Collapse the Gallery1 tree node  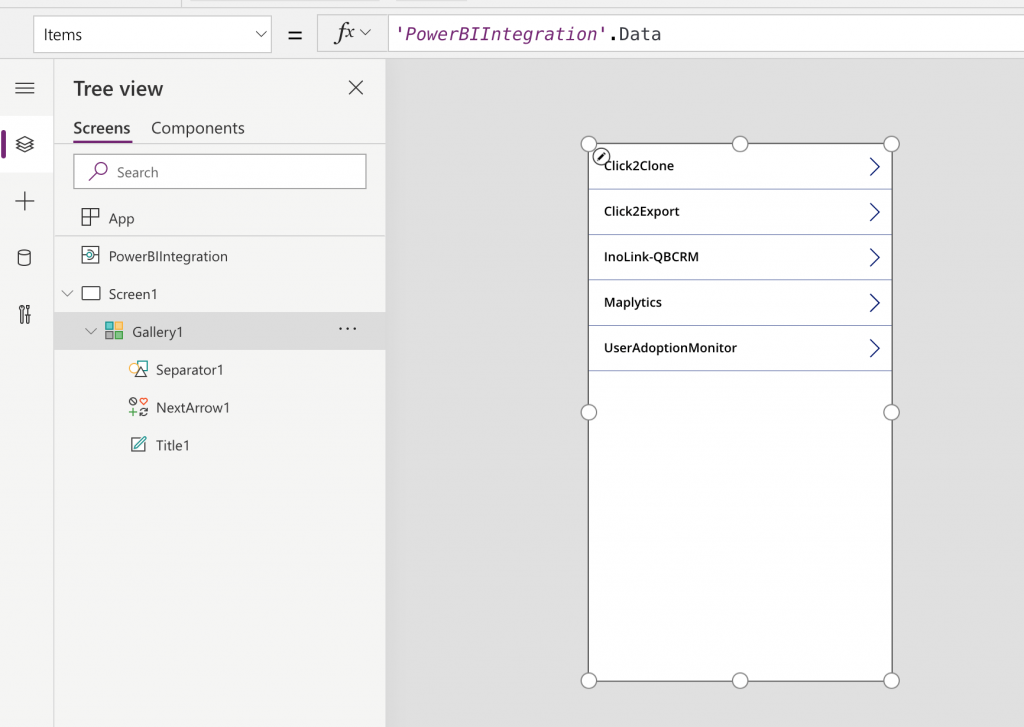(91, 331)
